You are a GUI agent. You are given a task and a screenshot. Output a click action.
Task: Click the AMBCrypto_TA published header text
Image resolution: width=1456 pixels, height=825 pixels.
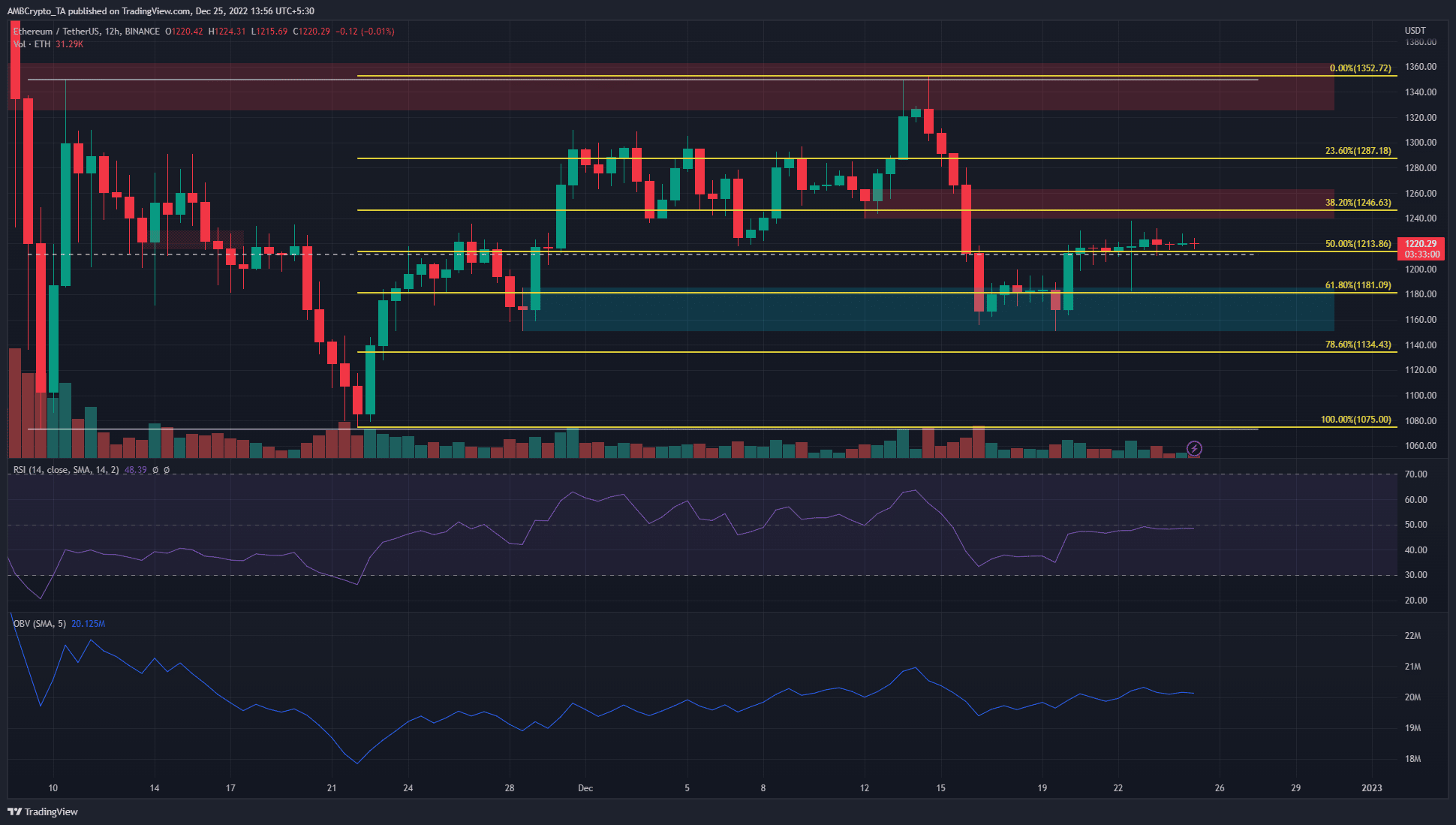[x=161, y=11]
